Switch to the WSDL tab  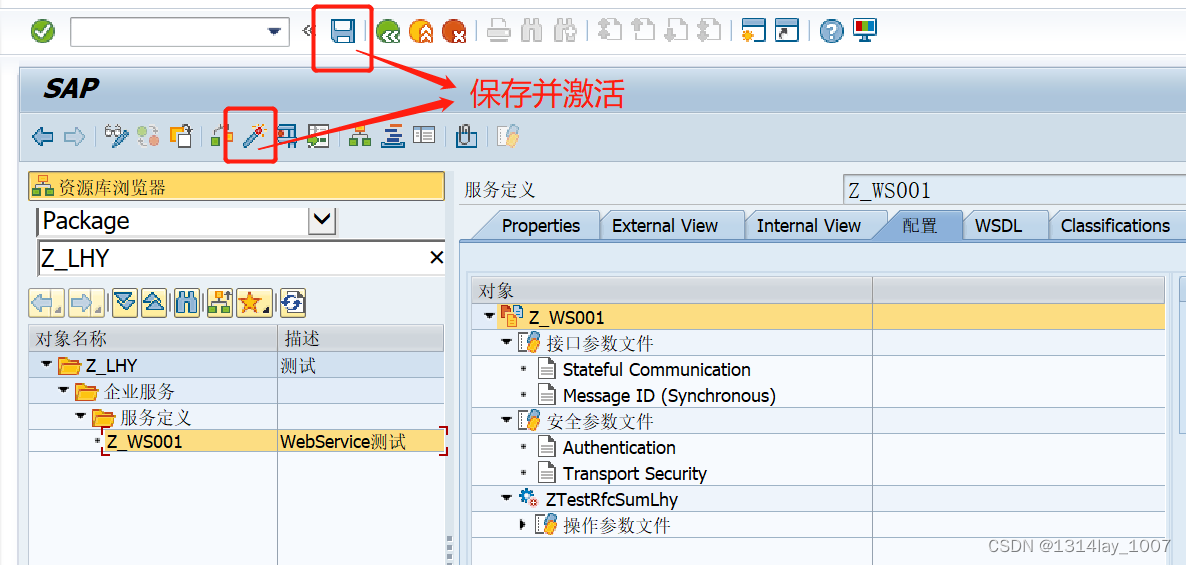pyautogui.click(x=998, y=225)
